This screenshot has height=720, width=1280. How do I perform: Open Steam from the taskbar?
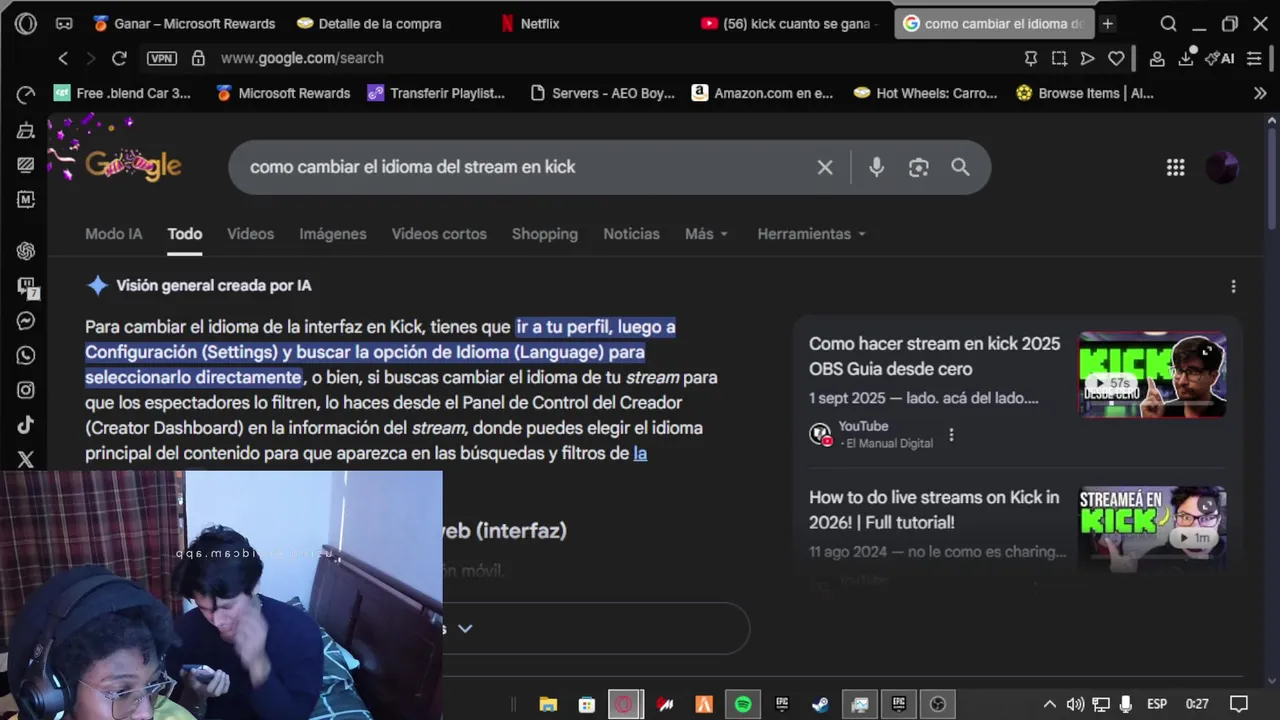(820, 704)
